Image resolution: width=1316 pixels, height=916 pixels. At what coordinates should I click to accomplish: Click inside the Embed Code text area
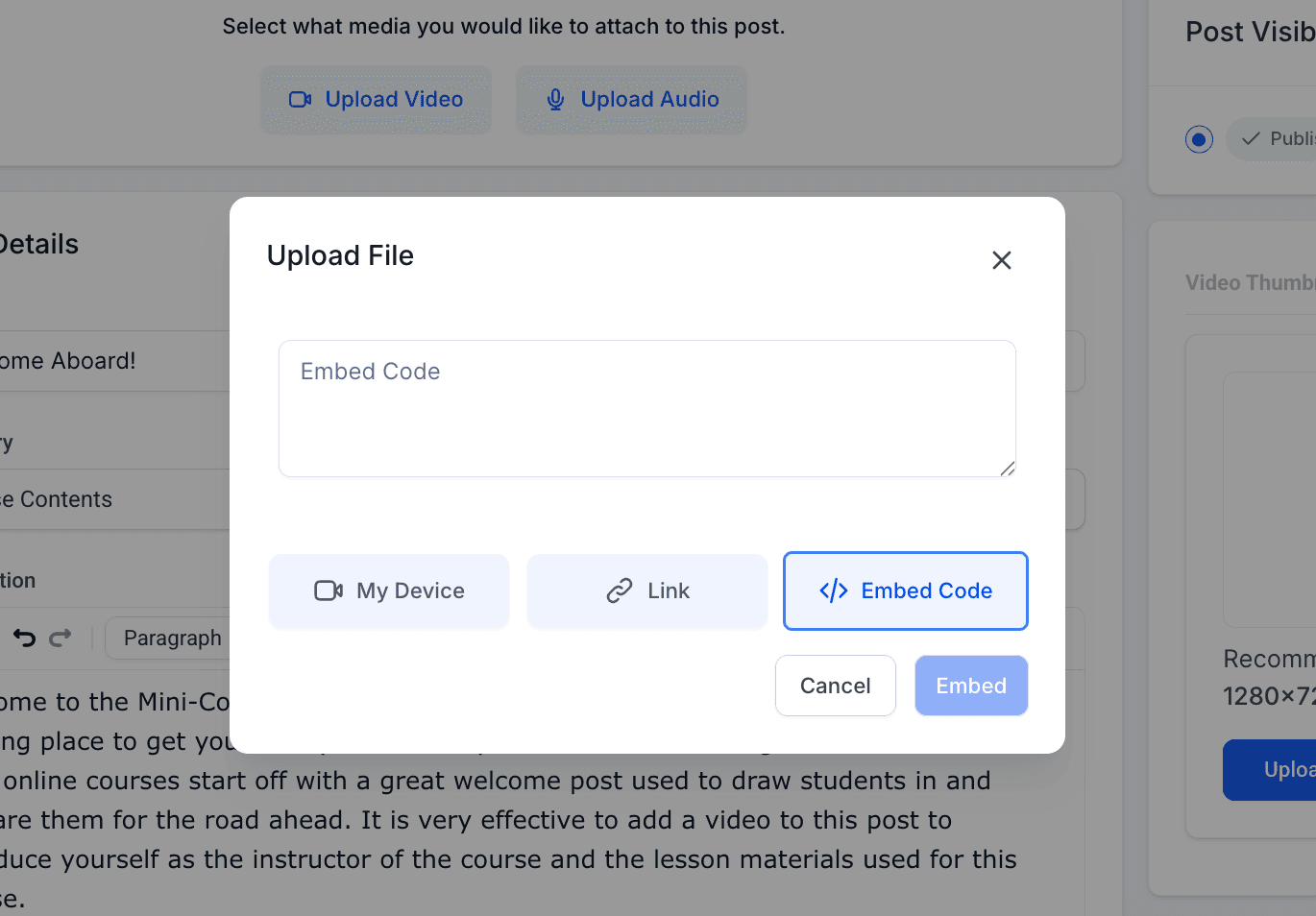(647, 408)
